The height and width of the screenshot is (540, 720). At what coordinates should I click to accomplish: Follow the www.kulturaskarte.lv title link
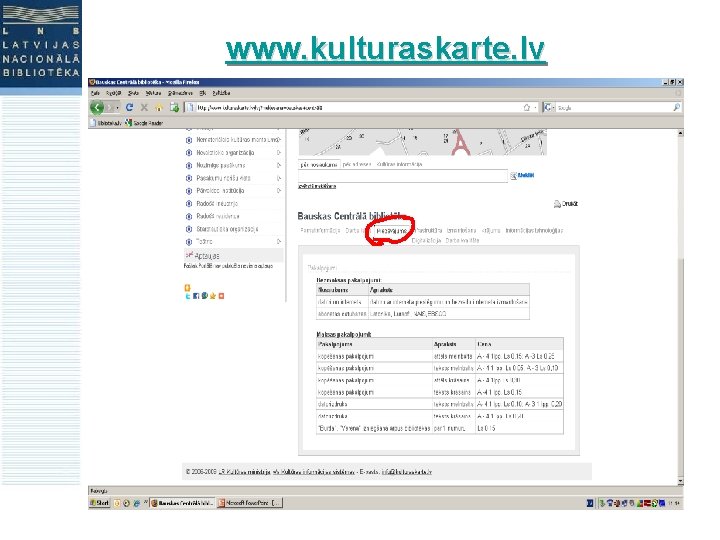click(386, 49)
